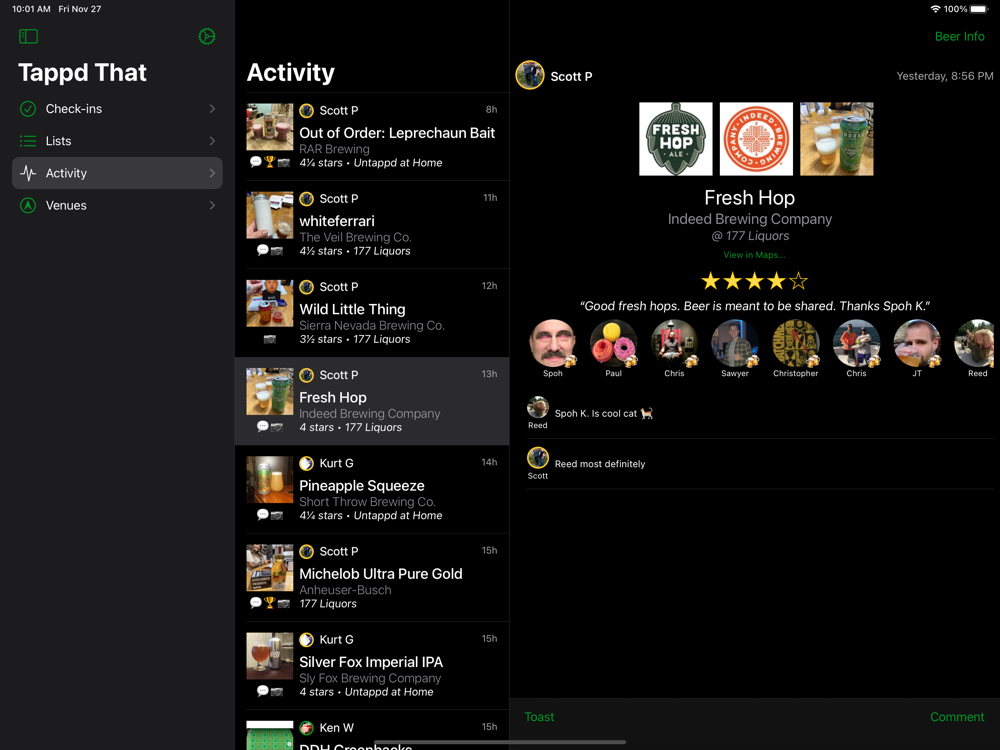1000x750 pixels.
Task: Select the 177 Liquors venue text
Action: [x=750, y=236]
